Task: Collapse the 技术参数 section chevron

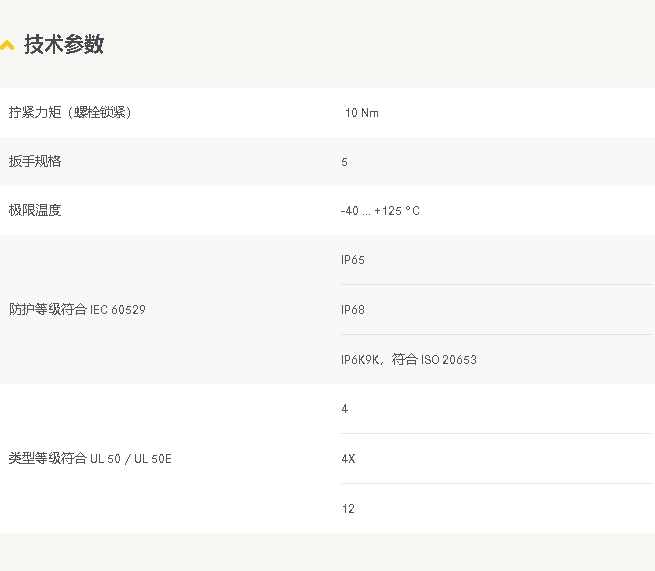Action: pos(7,45)
